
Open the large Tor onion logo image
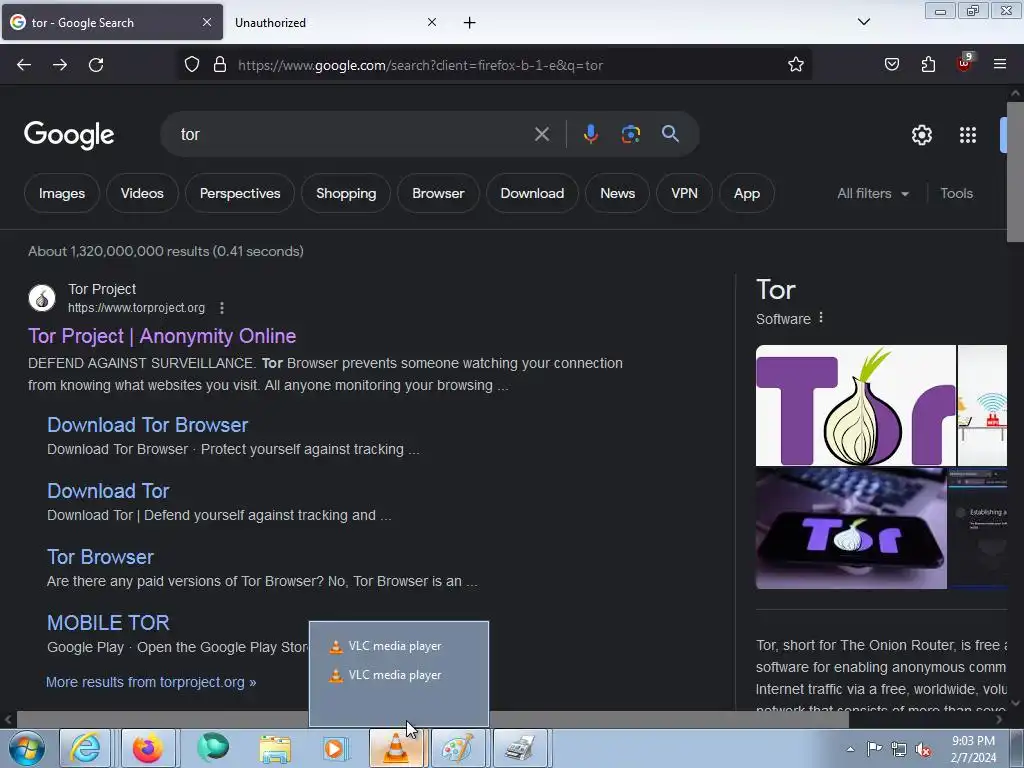point(856,406)
